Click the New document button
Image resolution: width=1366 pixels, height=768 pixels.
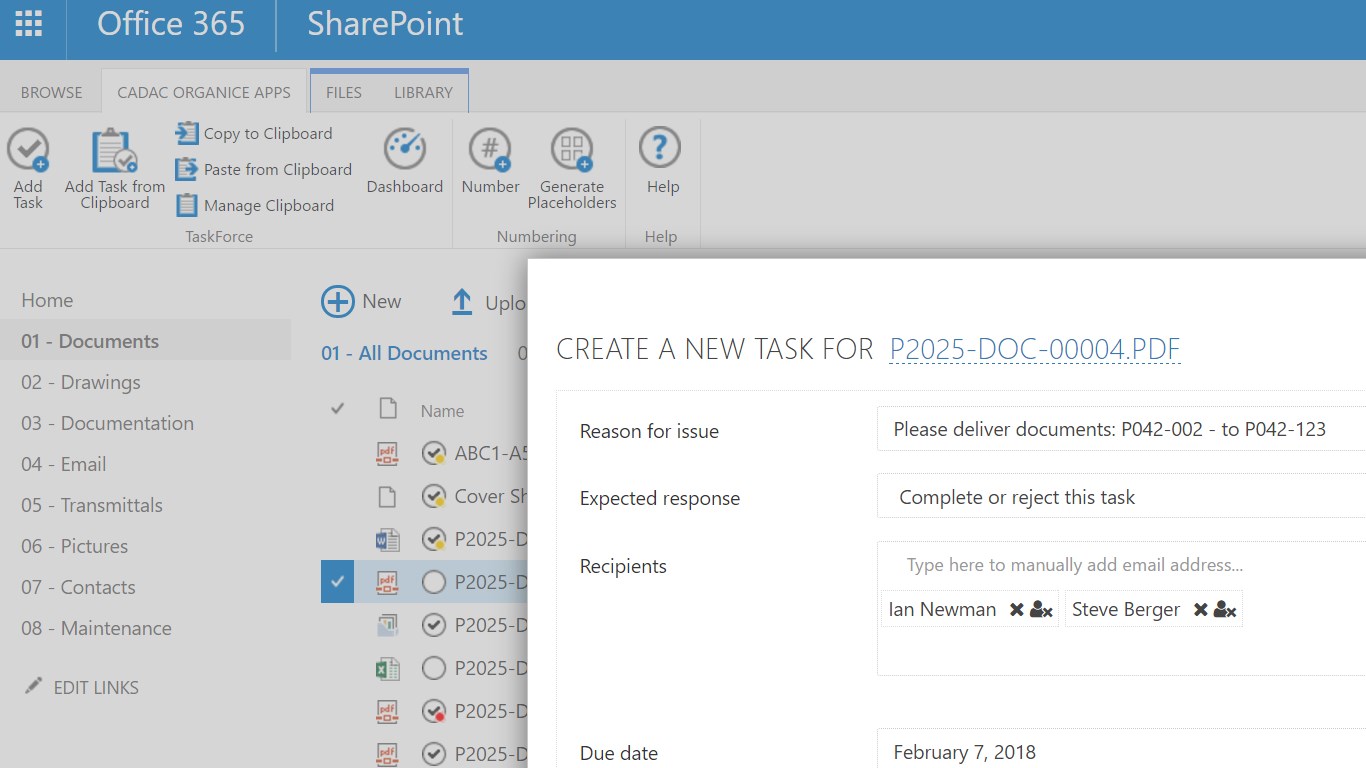tap(361, 302)
